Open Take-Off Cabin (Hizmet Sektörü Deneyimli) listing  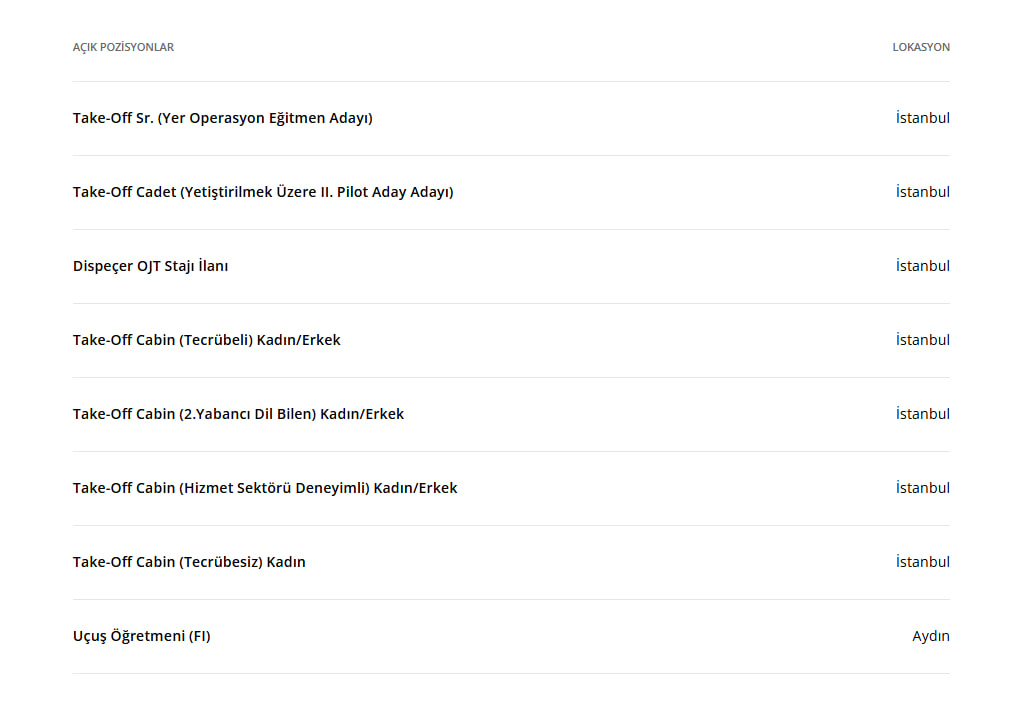click(x=265, y=488)
